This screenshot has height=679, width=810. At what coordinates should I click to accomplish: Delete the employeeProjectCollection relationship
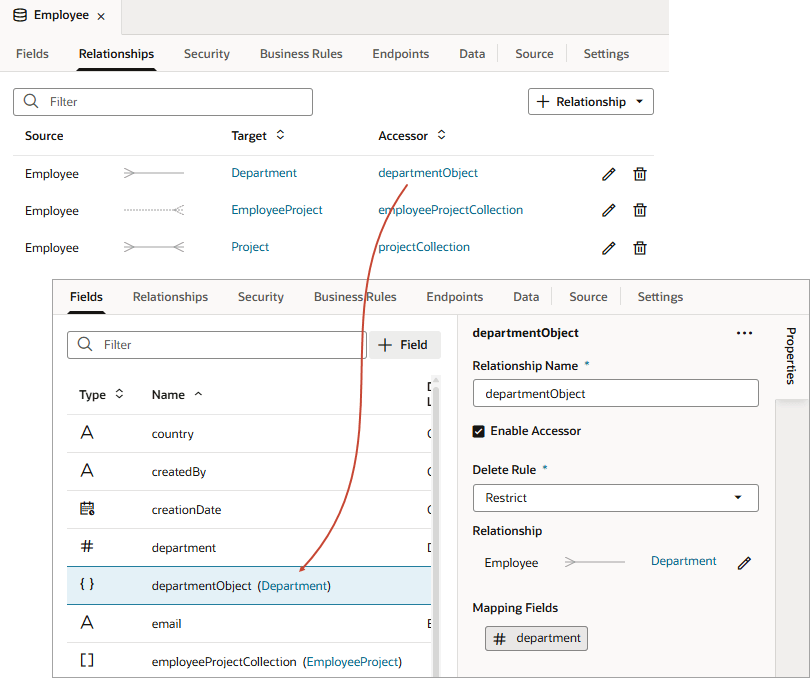pyautogui.click(x=640, y=210)
